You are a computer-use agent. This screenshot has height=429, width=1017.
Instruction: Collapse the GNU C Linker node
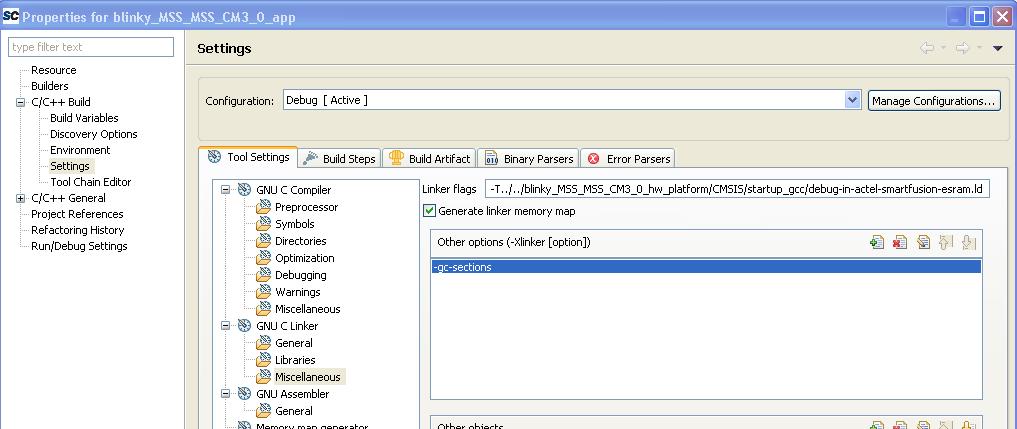pyautogui.click(x=227, y=326)
